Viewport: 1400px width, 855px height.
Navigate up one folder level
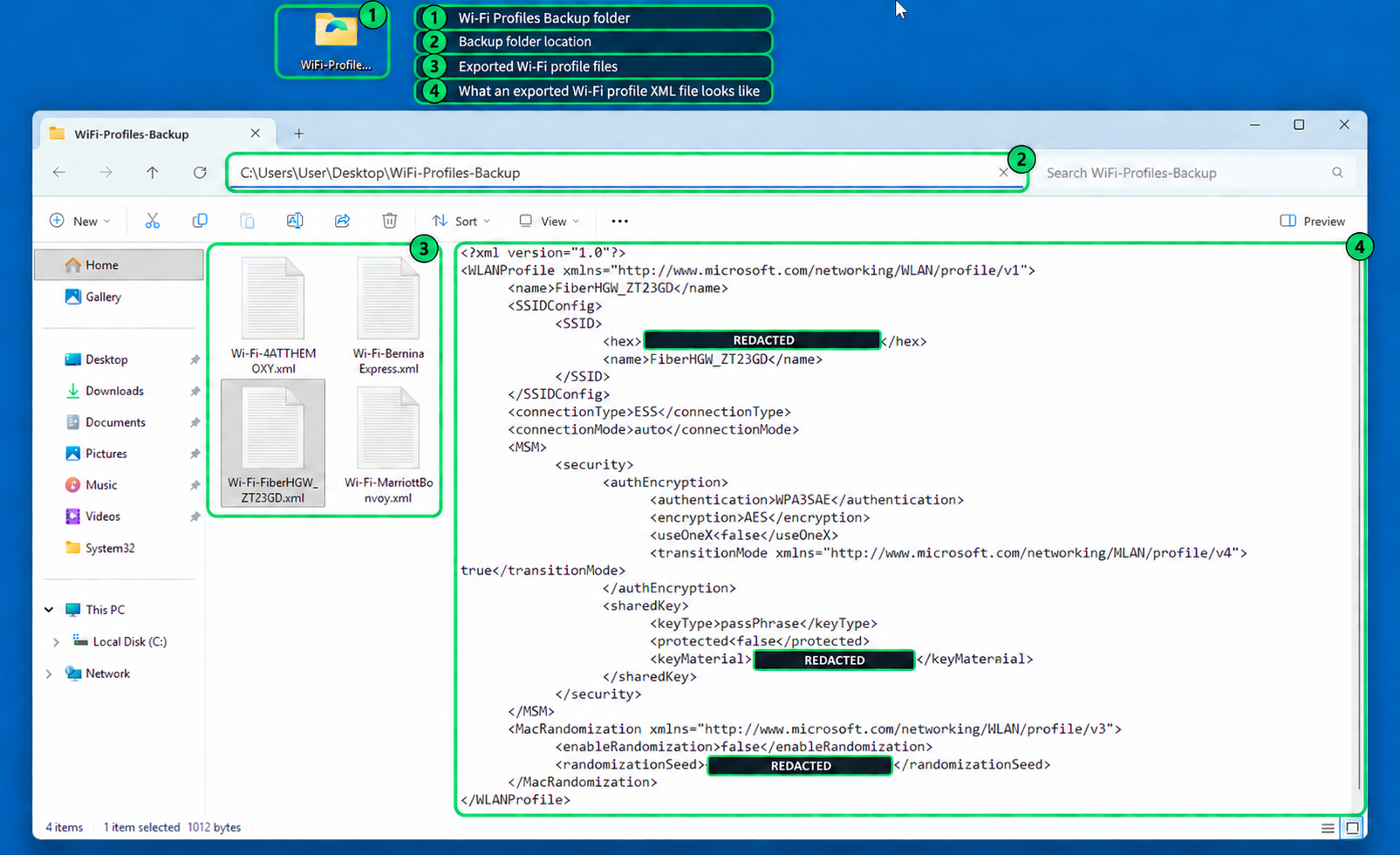153,172
